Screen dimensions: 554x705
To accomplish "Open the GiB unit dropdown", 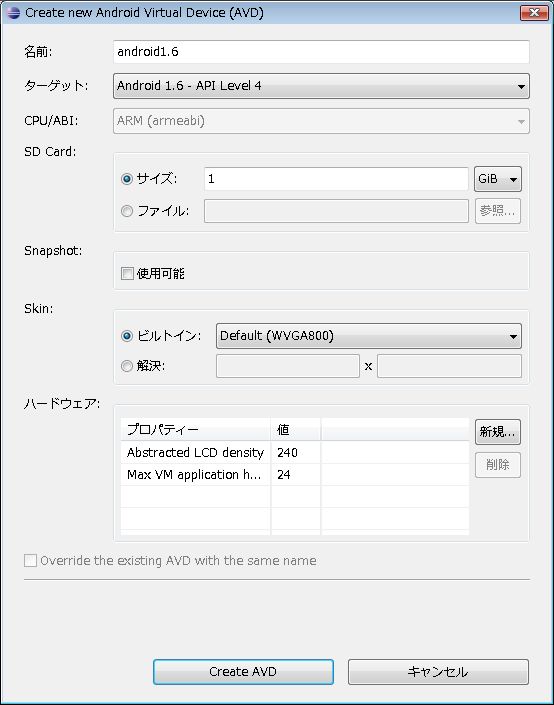I will click(497, 179).
